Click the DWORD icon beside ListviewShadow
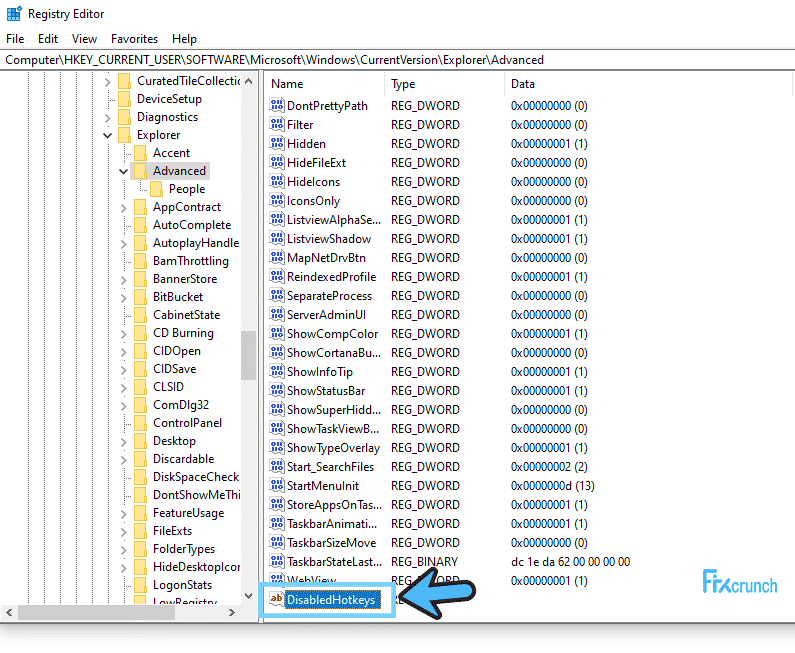Image resolution: width=795 pixels, height=653 pixels. click(x=277, y=238)
